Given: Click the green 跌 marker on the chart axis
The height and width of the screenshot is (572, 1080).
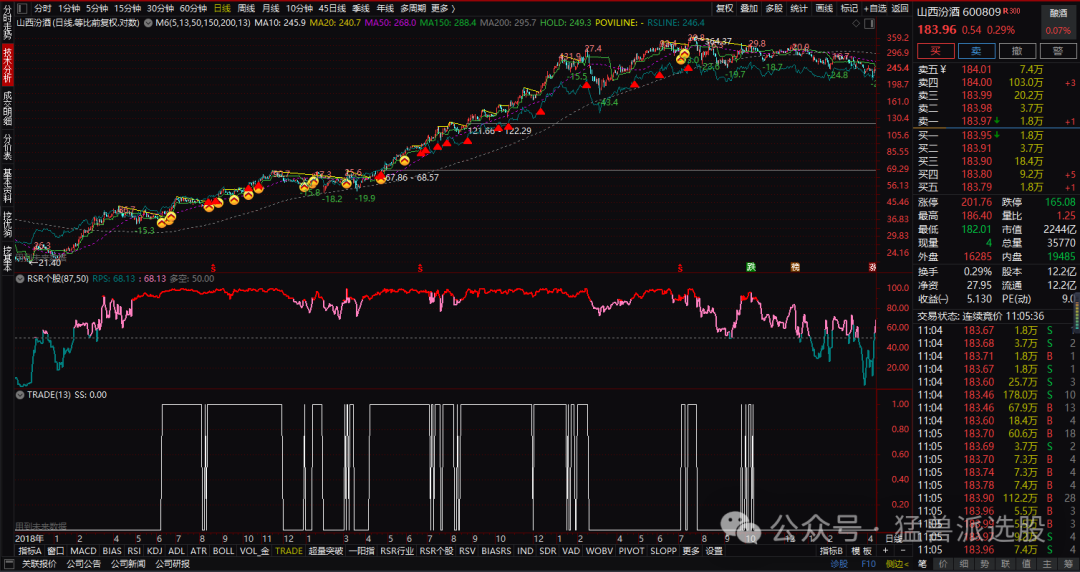Looking at the screenshot, I should coord(751,267).
